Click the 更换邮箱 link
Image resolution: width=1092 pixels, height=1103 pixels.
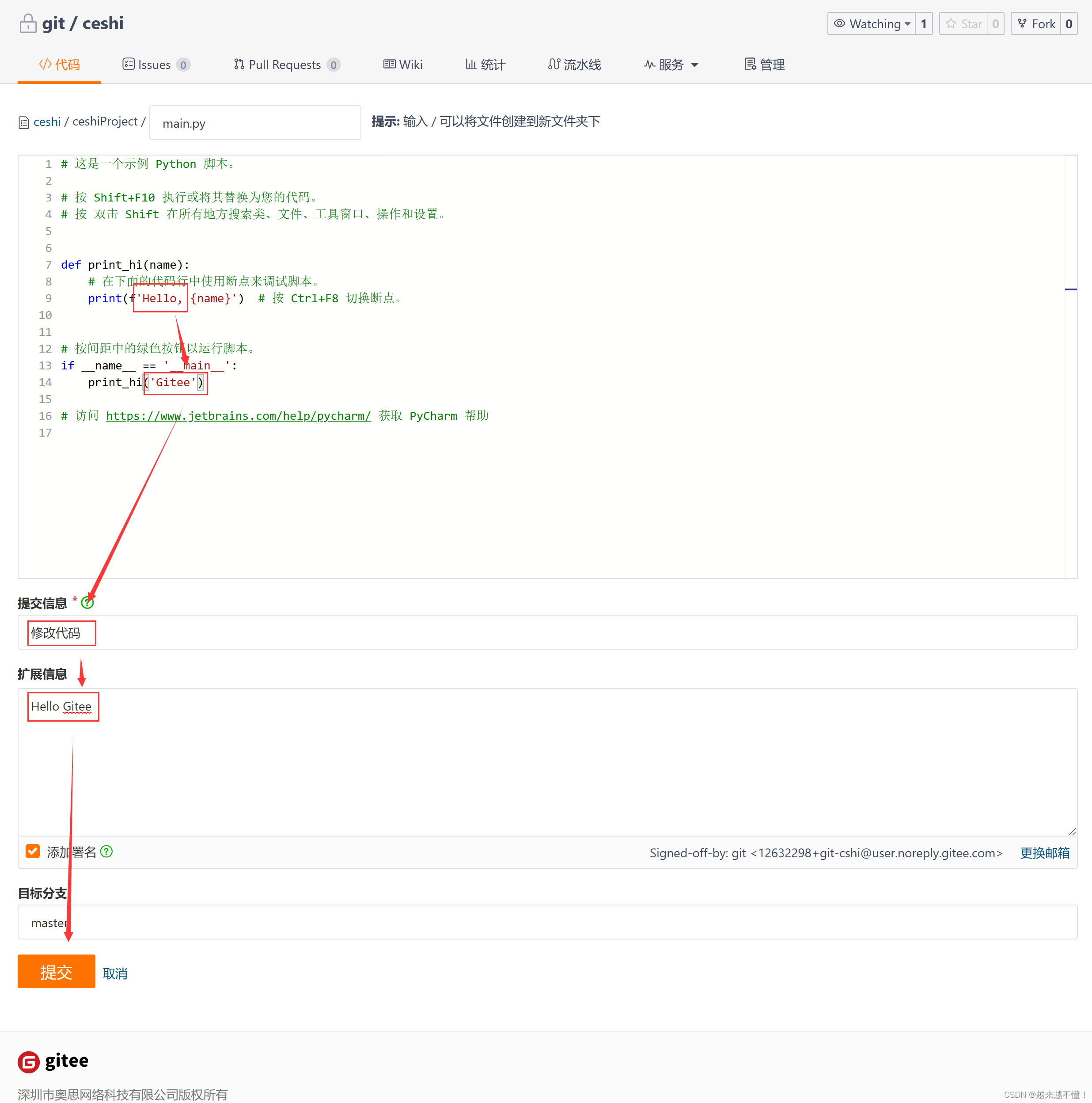tap(1045, 853)
